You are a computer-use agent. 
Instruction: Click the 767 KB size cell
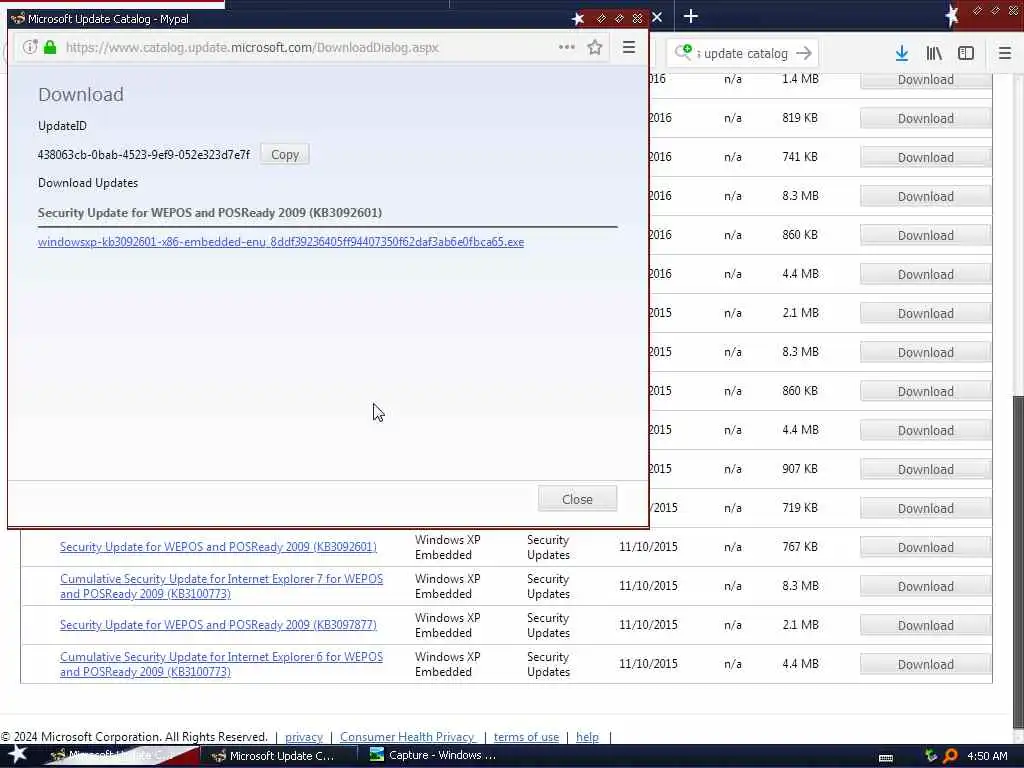coord(800,547)
